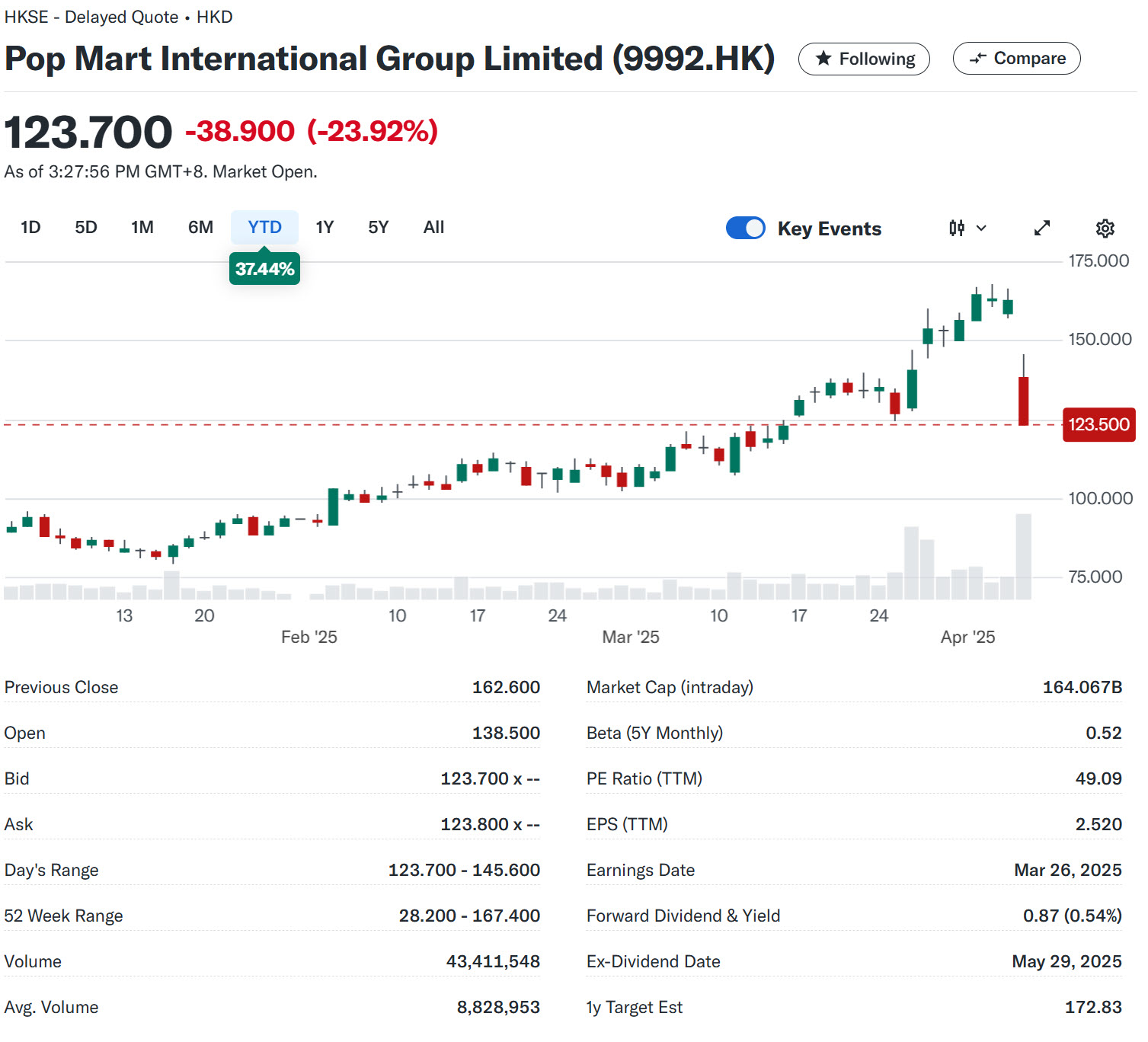This screenshot has width=1148, height=1042.
Task: Click the Forward Dividend & Yield label
Action: [x=683, y=916]
